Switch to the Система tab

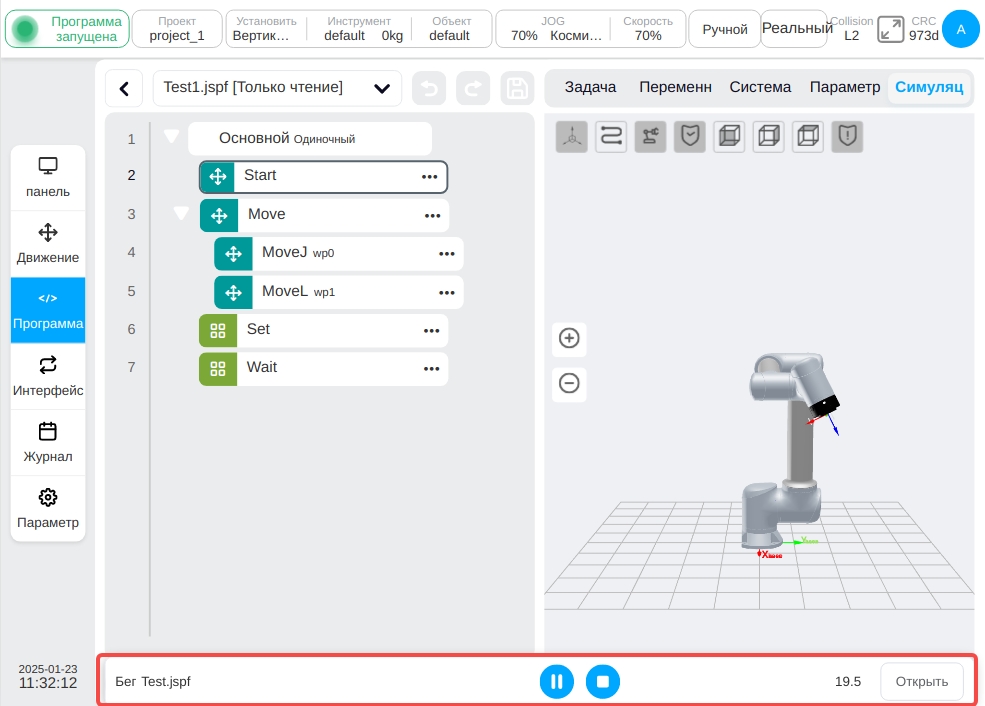[760, 87]
